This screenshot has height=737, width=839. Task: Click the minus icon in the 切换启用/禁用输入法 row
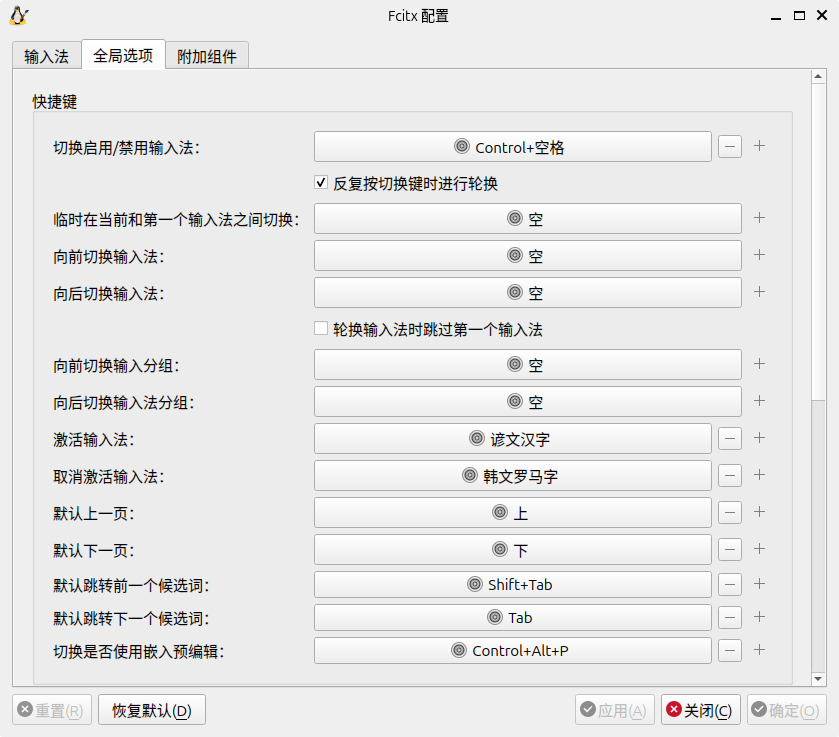tap(730, 147)
